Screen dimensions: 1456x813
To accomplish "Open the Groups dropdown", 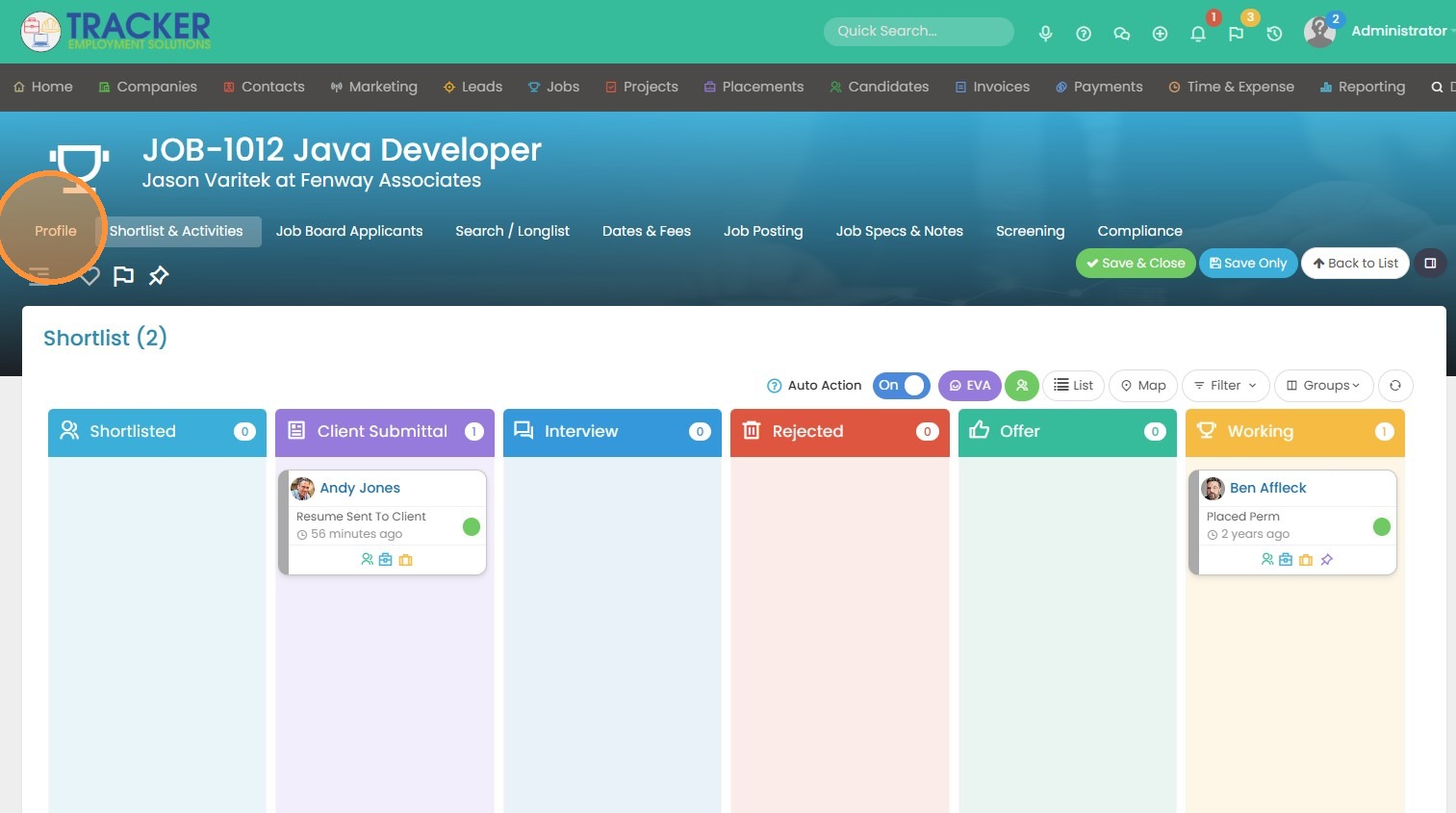I will (1323, 385).
